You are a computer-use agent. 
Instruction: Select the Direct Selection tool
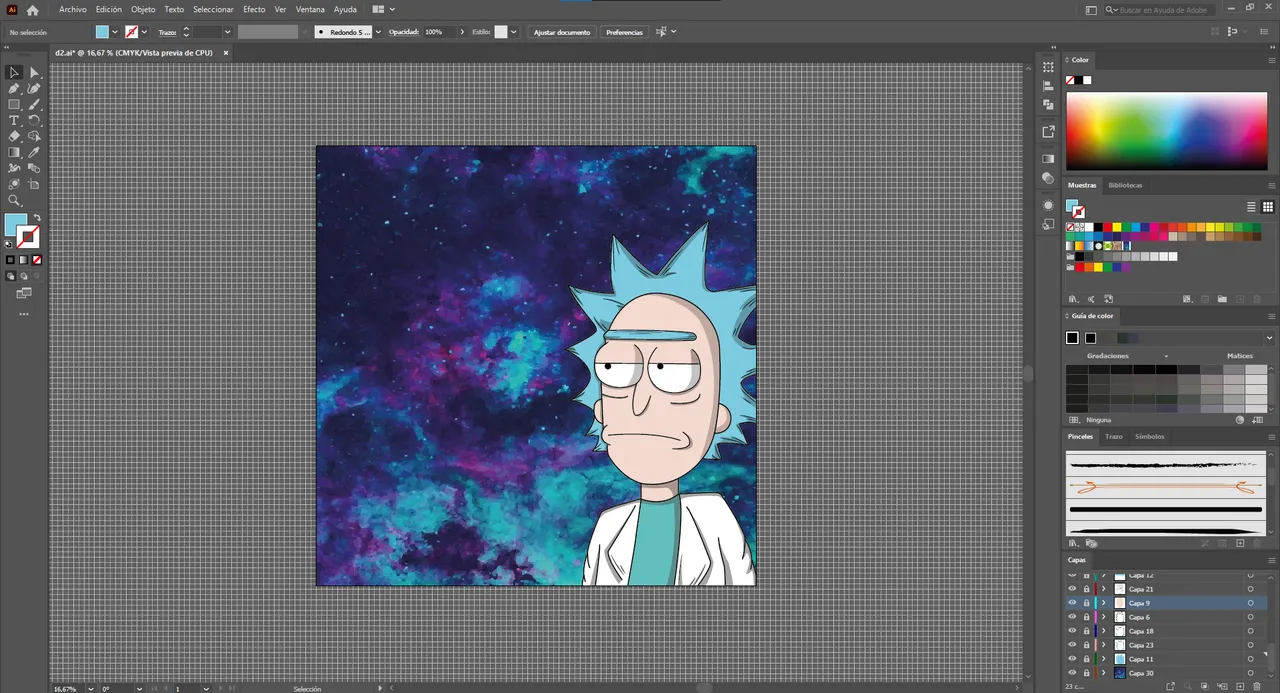point(34,72)
